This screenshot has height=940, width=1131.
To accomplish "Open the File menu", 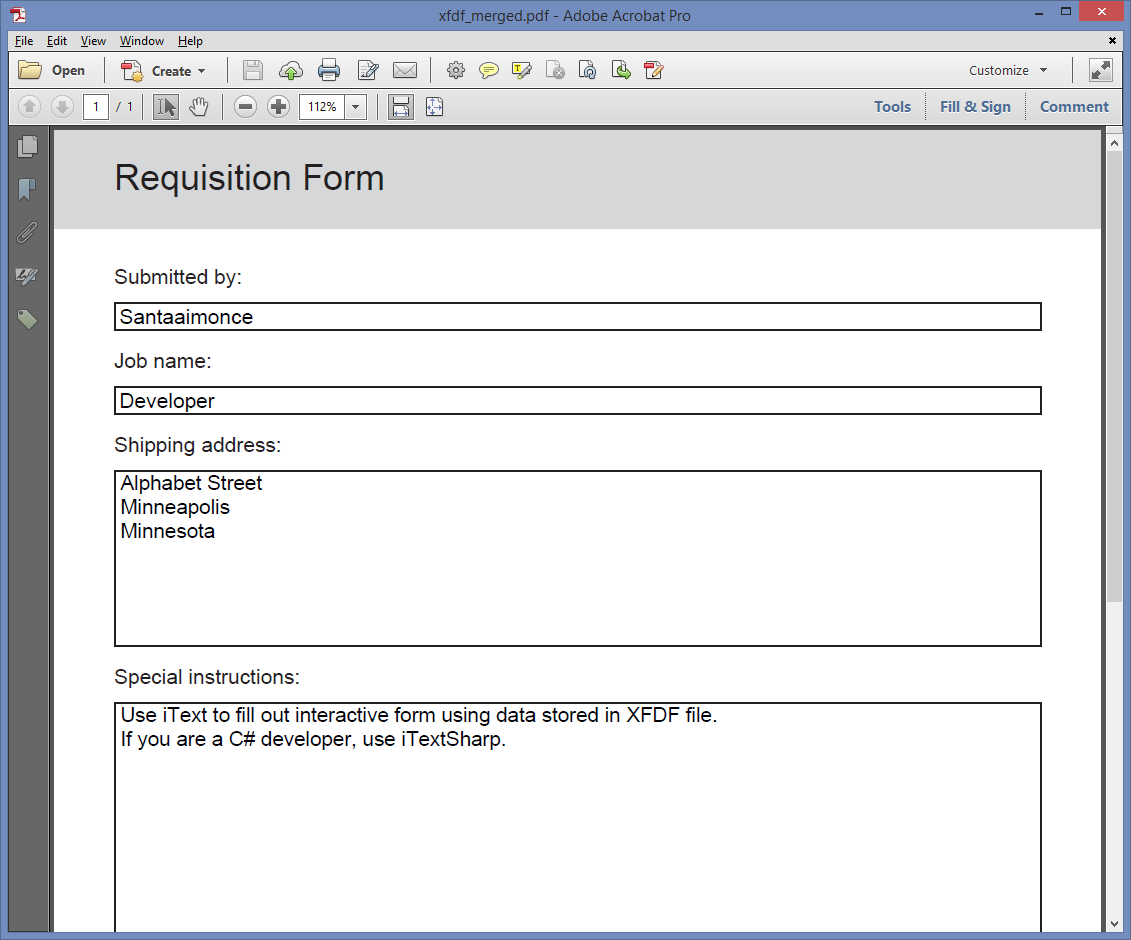I will click(24, 41).
